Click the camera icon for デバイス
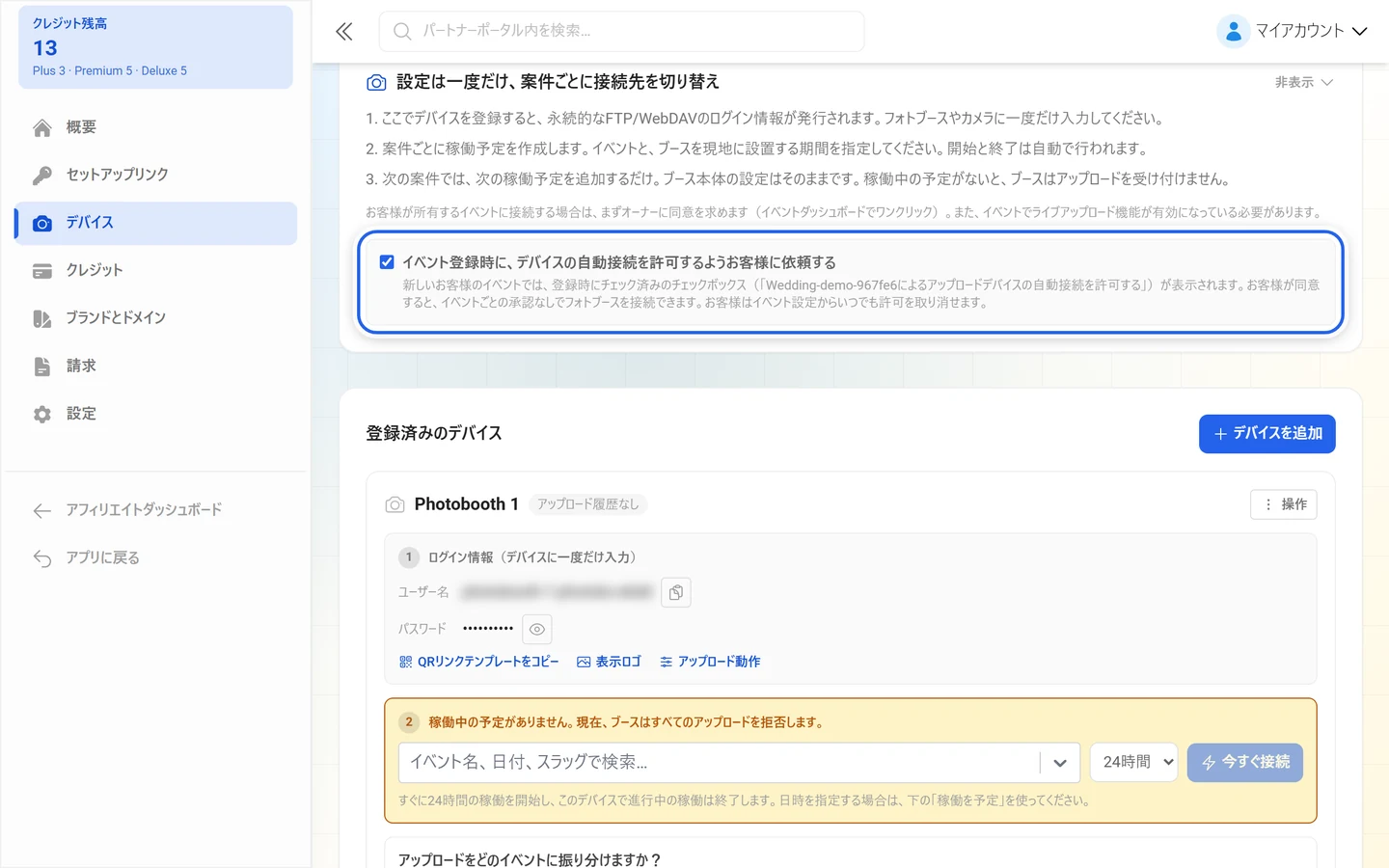Viewport: 1389px width, 868px height. (42, 223)
